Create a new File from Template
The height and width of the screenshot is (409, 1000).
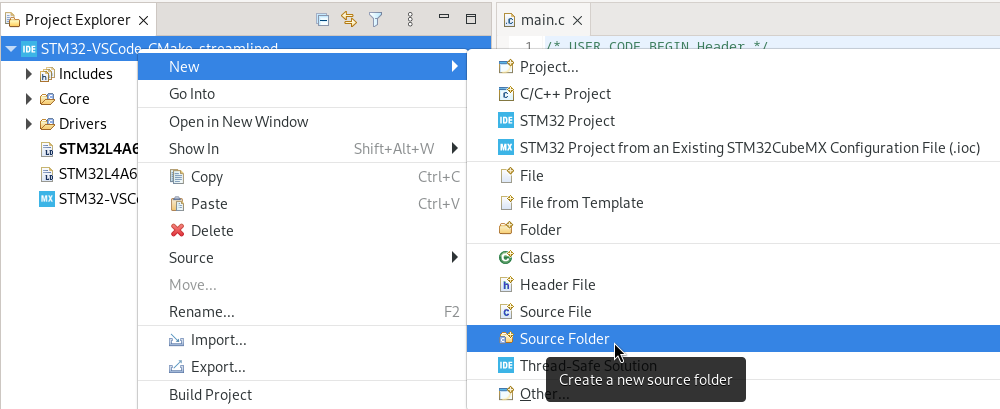(x=733, y=203)
